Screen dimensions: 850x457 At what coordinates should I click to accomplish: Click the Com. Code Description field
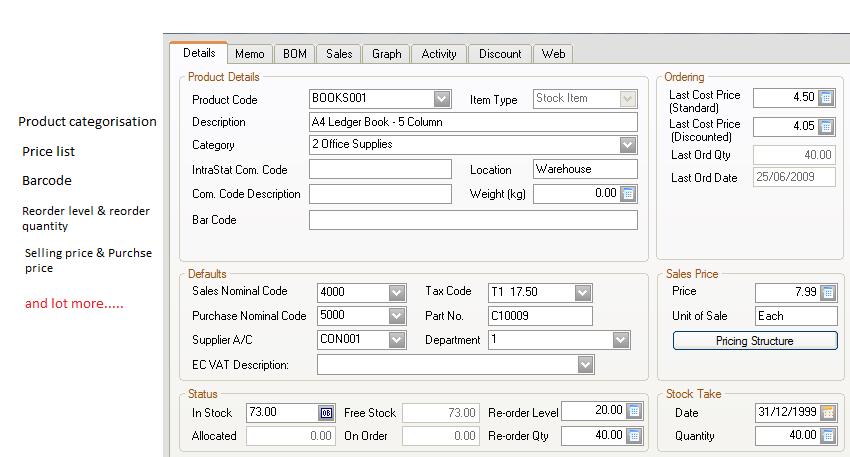point(380,194)
